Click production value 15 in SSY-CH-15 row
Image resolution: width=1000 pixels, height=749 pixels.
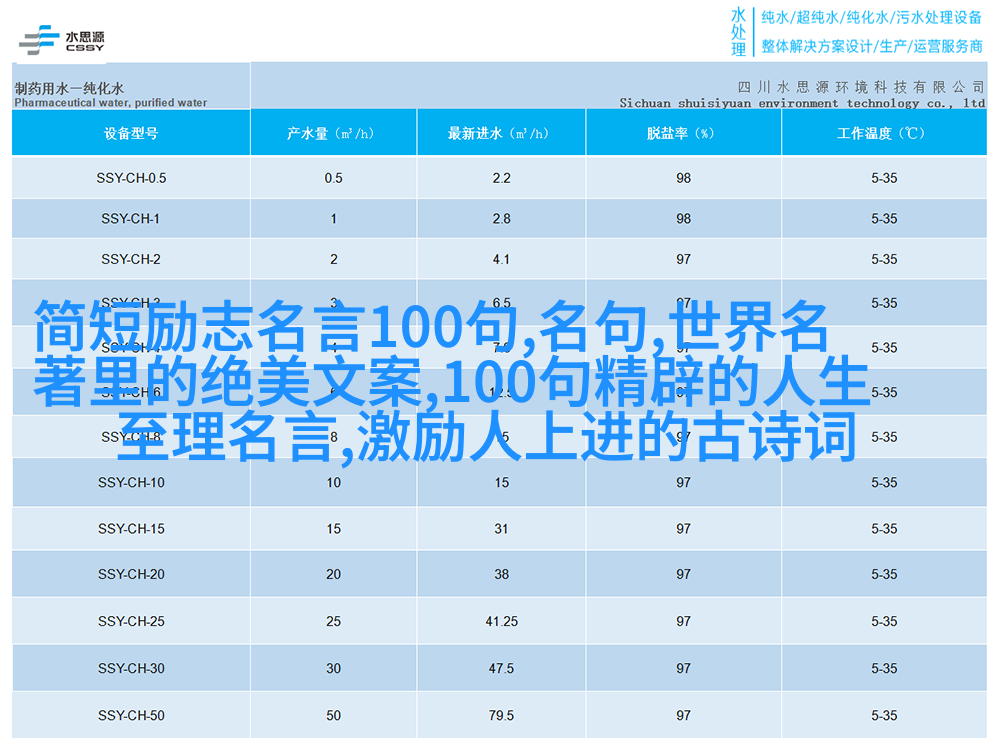[x=334, y=529]
